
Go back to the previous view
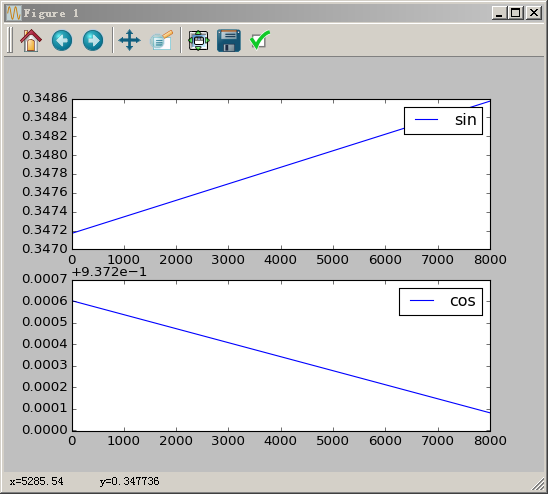tap(62, 41)
